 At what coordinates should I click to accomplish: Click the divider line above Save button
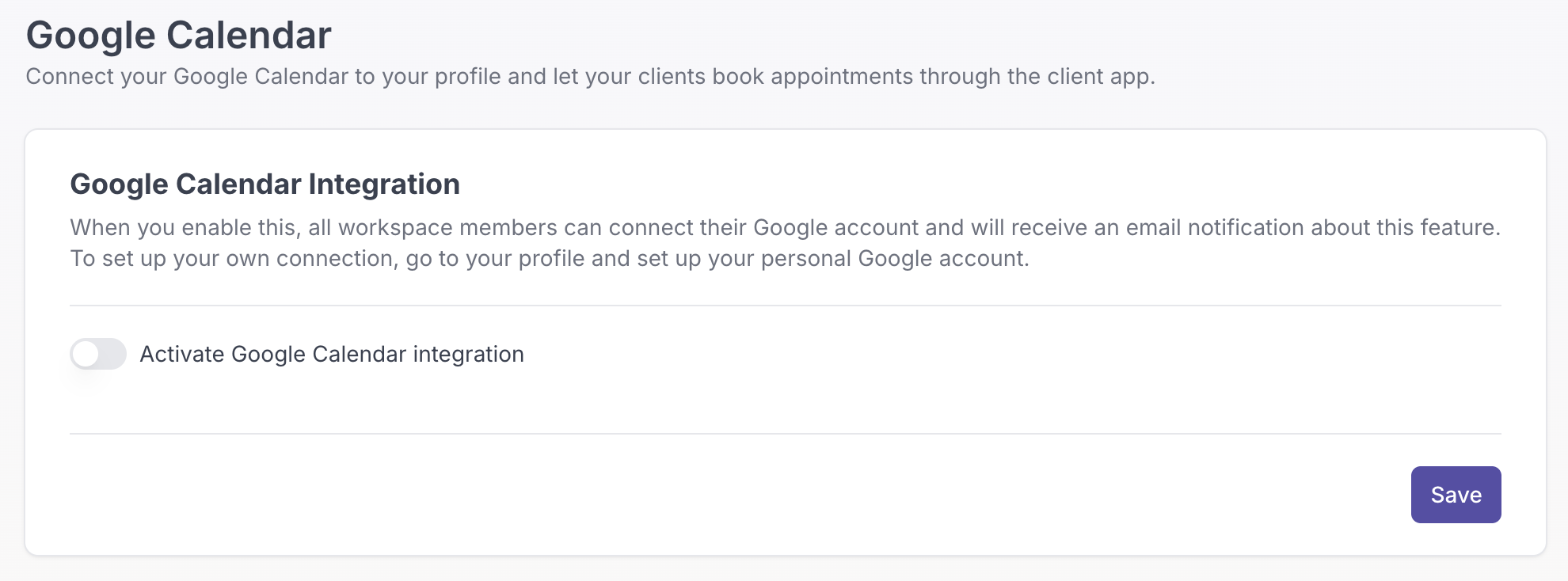pyautogui.click(x=784, y=434)
